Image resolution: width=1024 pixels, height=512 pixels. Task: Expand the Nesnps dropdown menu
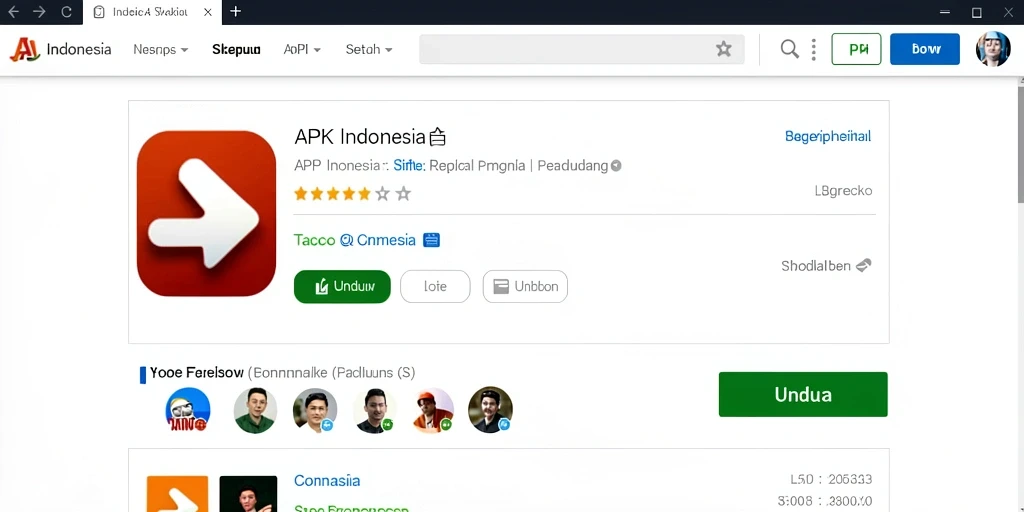click(161, 50)
